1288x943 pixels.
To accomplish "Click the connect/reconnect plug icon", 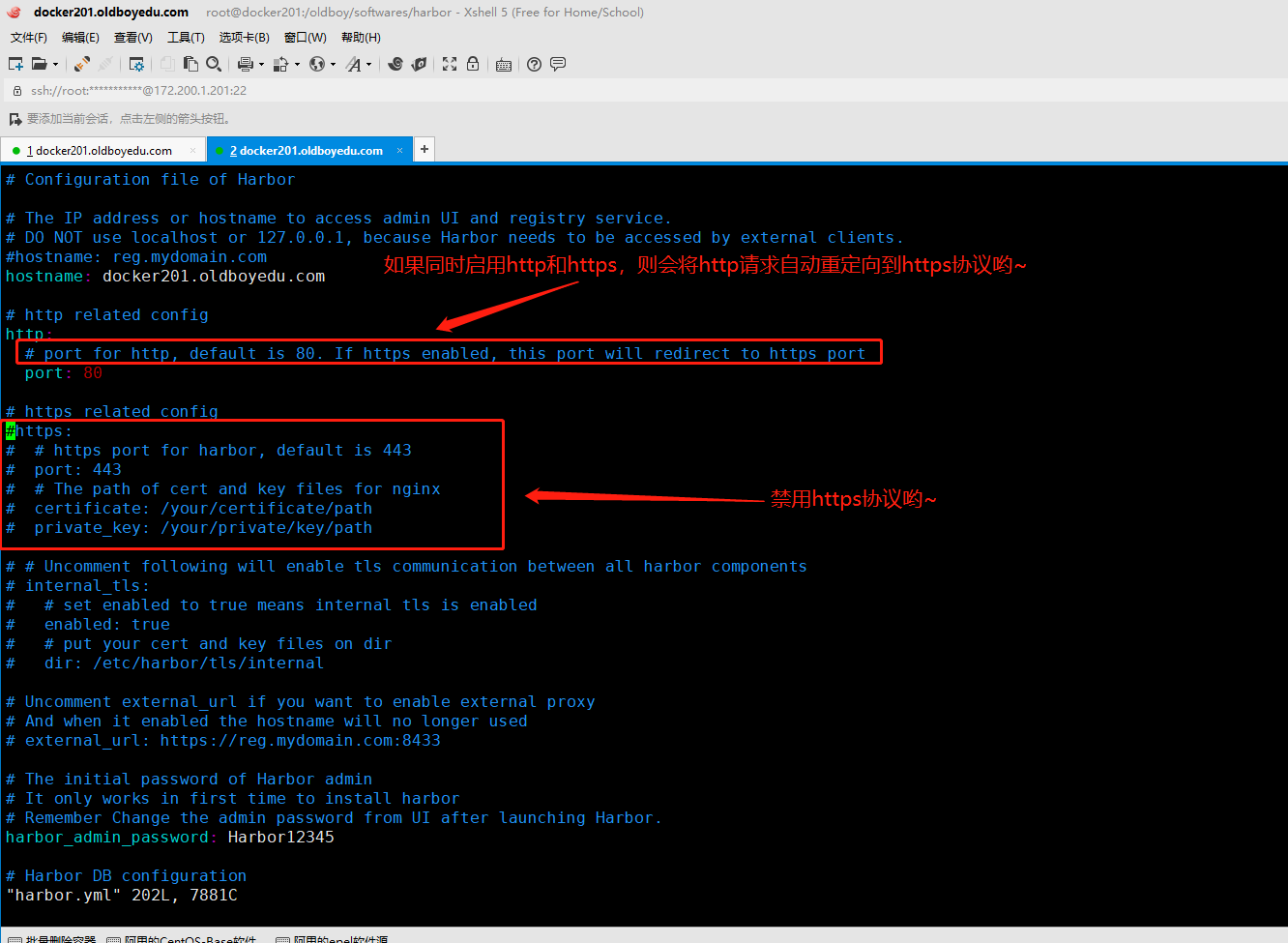I will click(x=82, y=64).
